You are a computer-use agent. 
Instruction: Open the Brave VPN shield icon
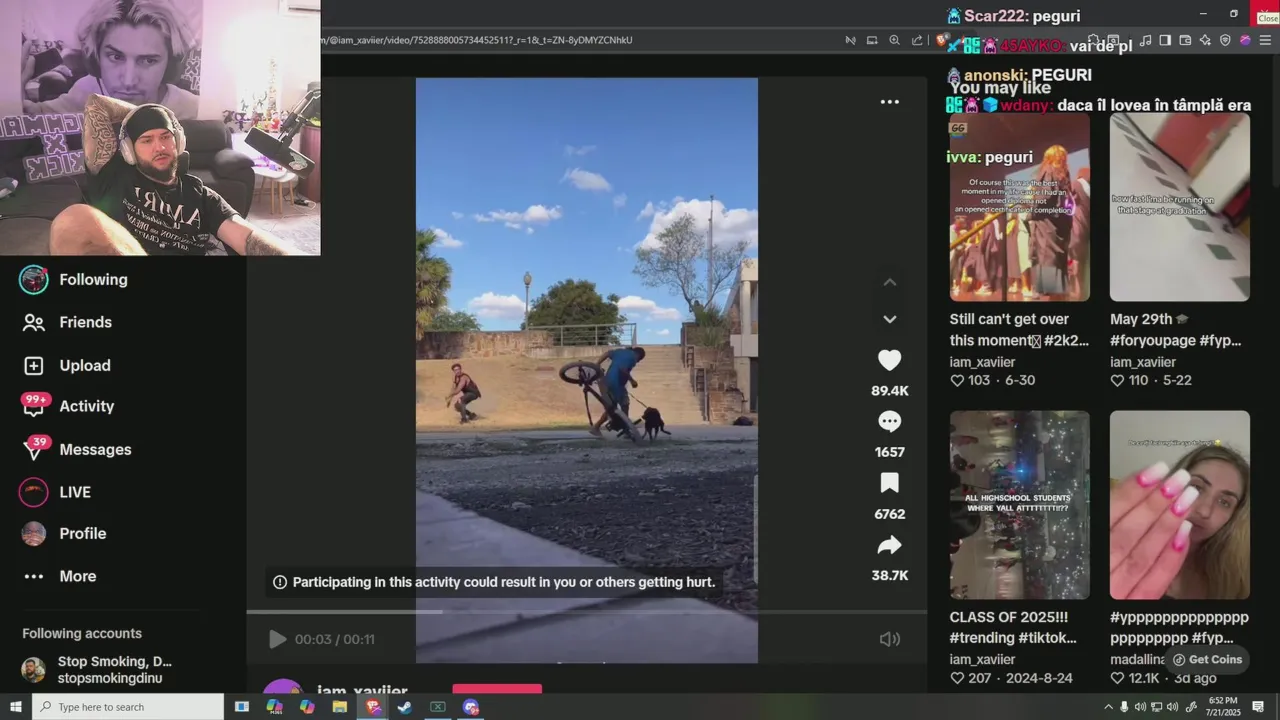(1225, 40)
